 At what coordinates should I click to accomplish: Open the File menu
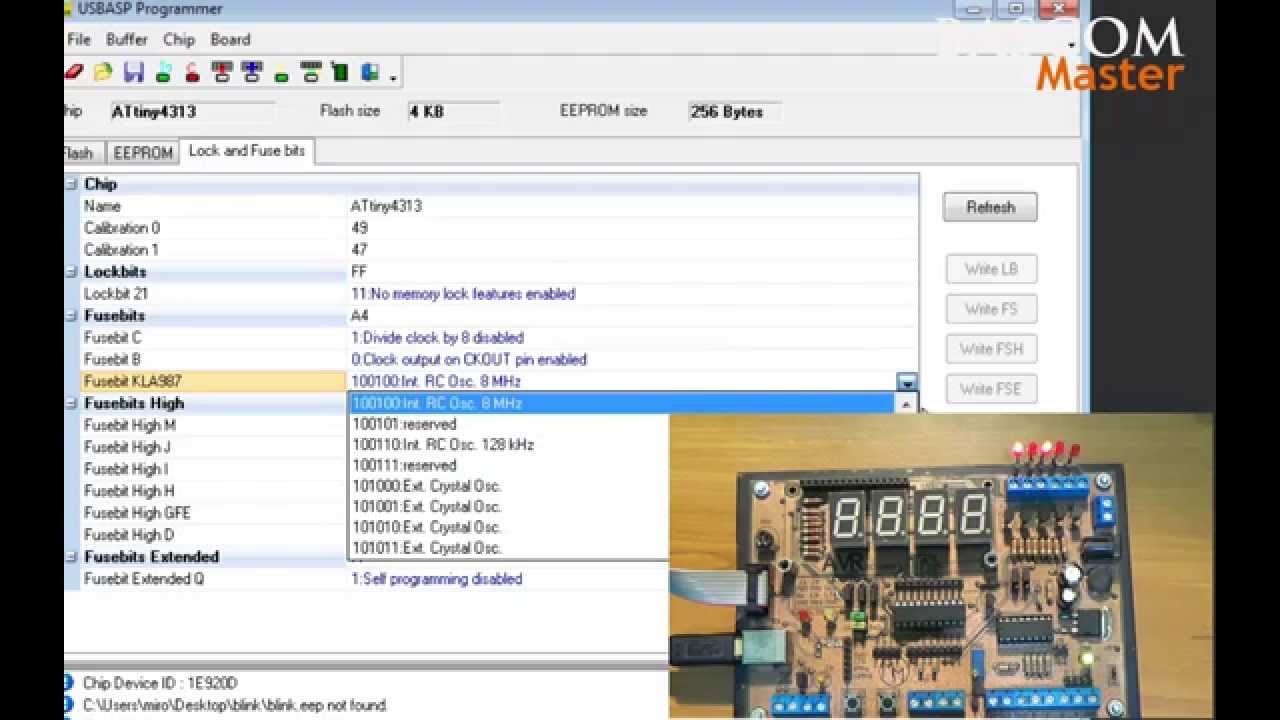point(79,39)
